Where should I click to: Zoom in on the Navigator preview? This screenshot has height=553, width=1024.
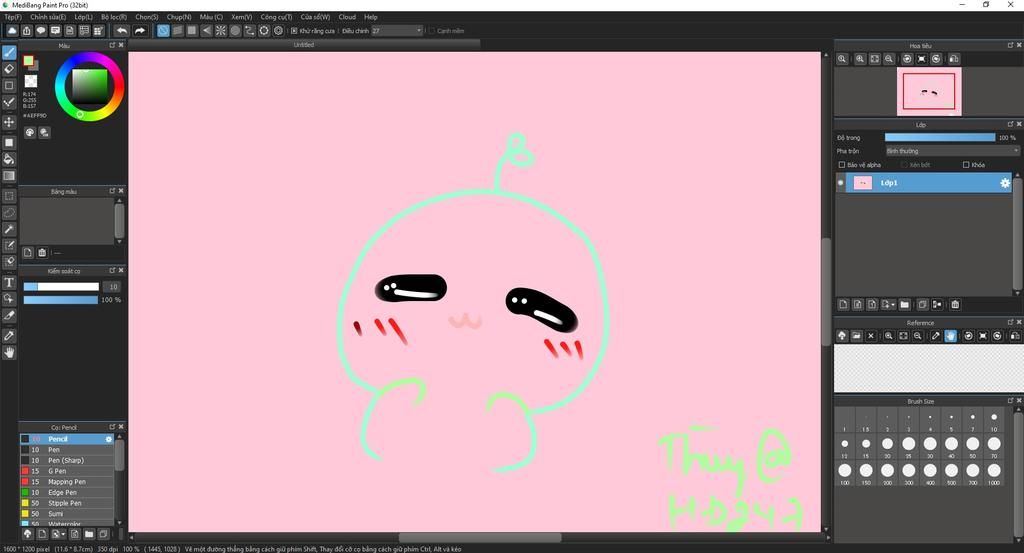(860, 59)
